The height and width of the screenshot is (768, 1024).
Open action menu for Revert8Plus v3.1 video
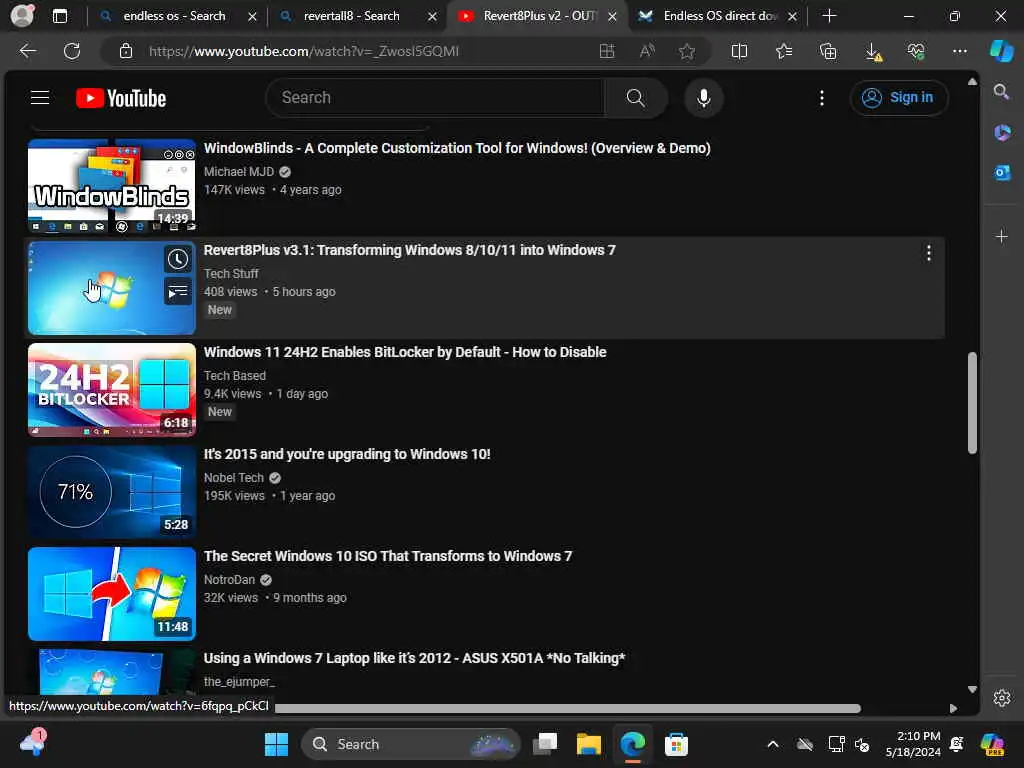coord(928,253)
